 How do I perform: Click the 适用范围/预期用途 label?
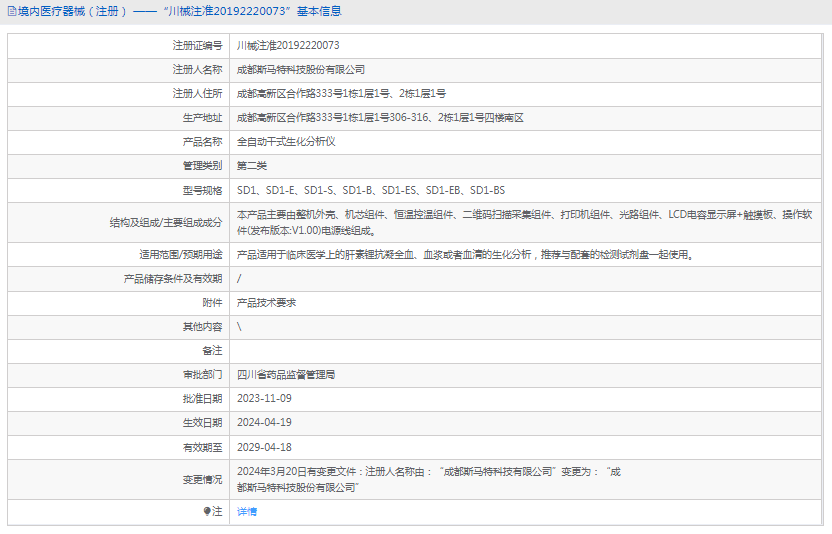tap(181, 255)
